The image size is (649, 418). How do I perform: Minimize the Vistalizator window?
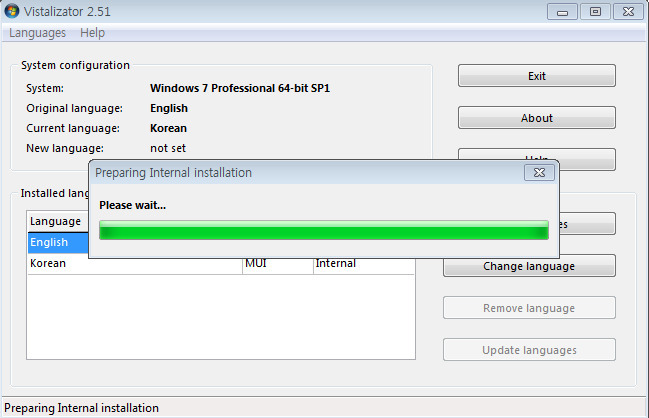562,12
